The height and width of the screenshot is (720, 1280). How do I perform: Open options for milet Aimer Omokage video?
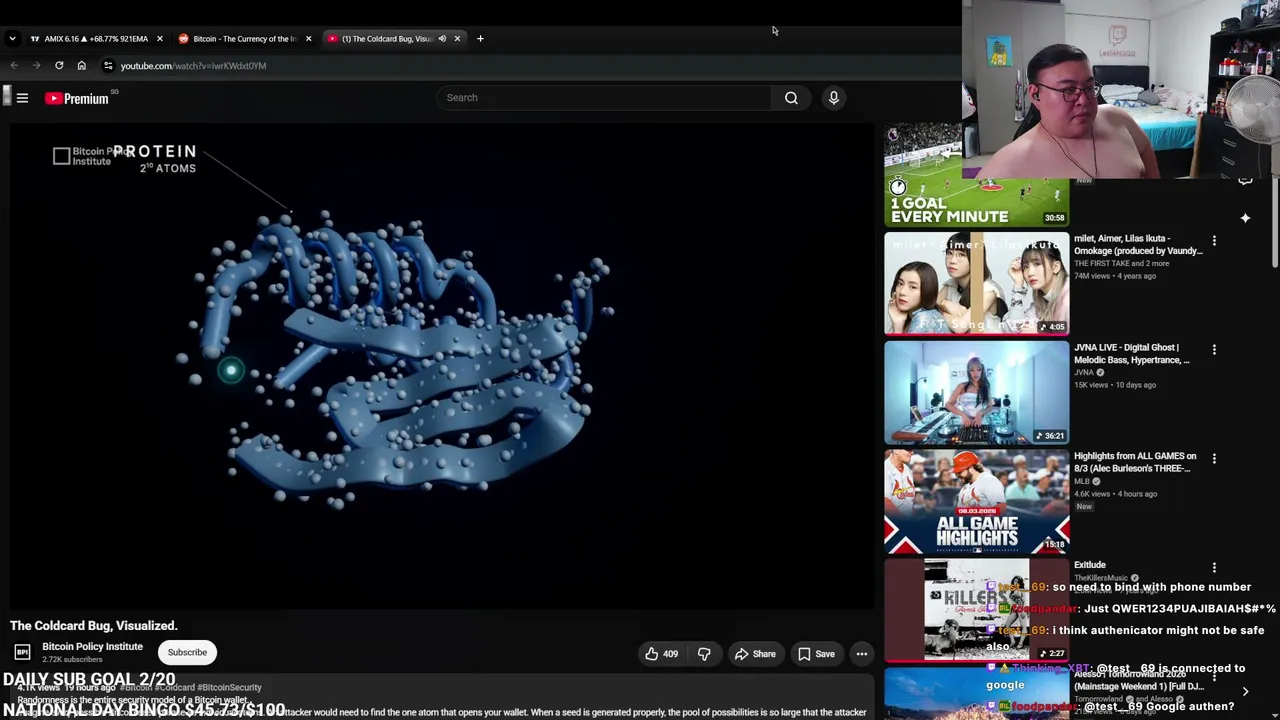[1214, 241]
